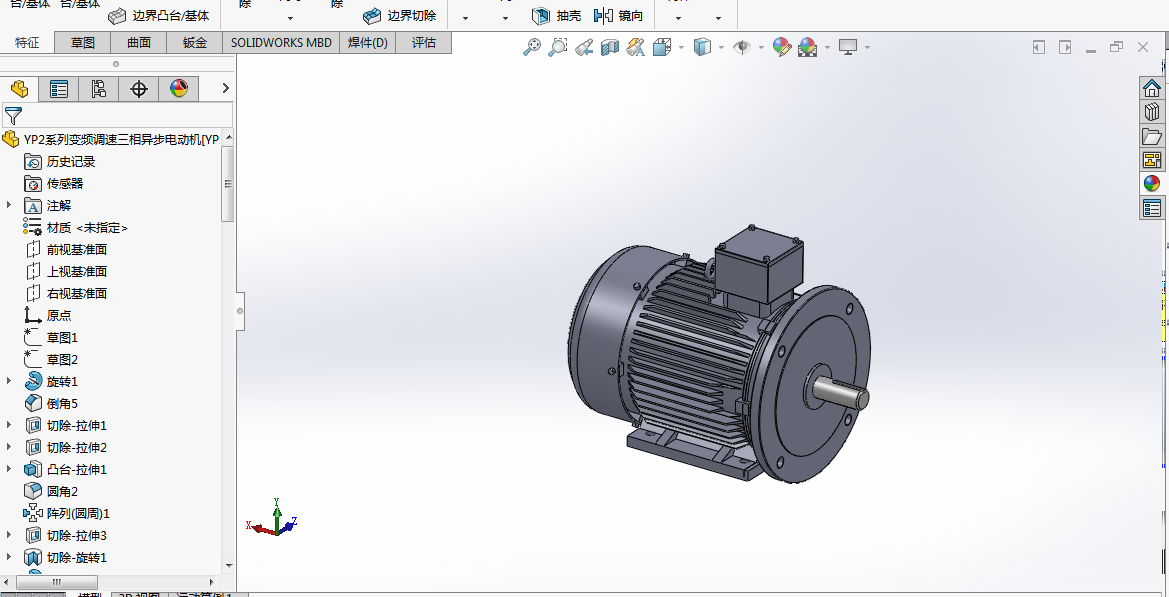Open the PropertyManager tab icon

[x=59, y=89]
